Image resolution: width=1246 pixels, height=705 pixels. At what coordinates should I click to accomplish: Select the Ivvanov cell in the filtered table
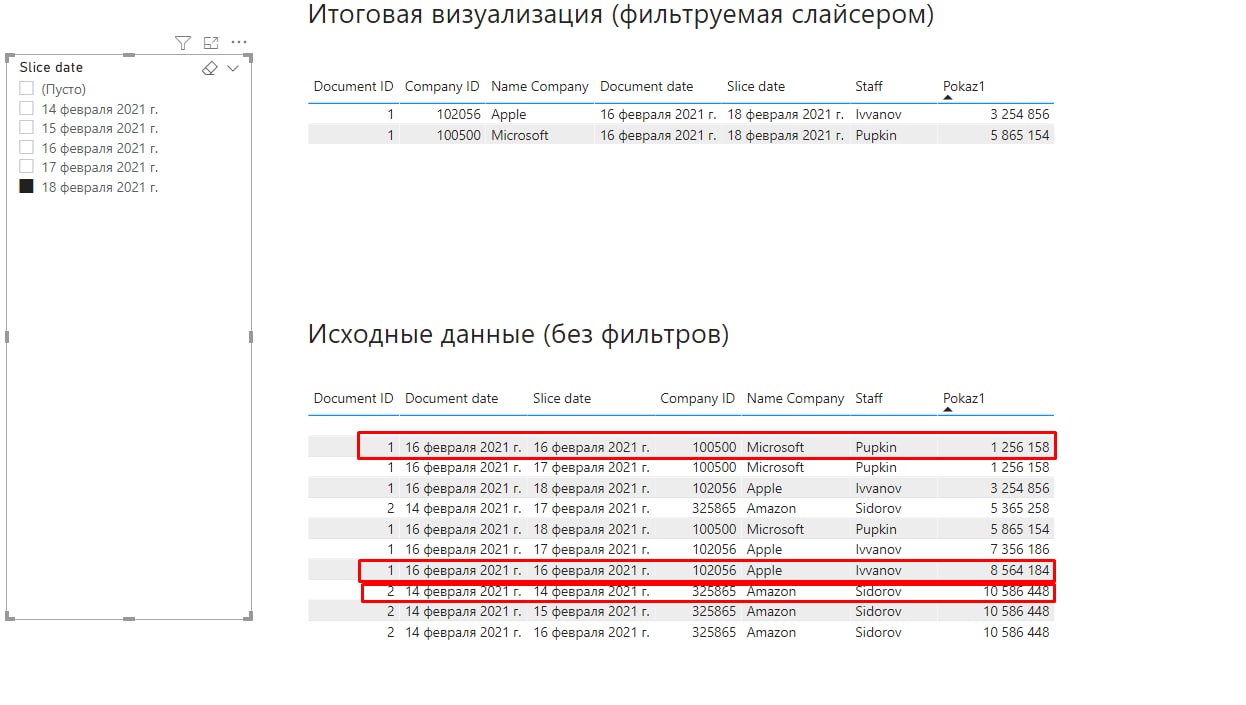pyautogui.click(x=878, y=115)
